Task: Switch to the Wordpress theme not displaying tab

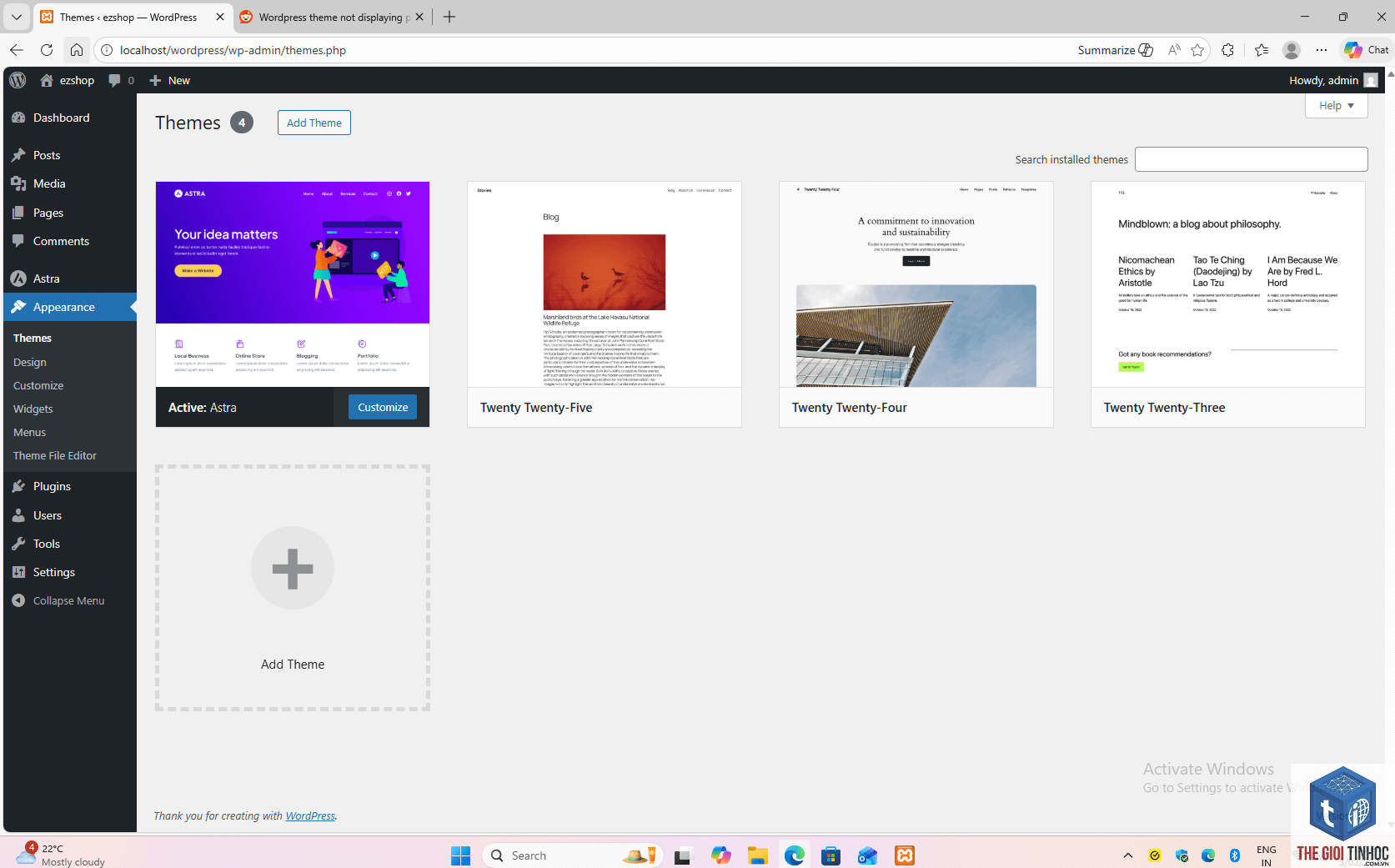Action: 331,17
